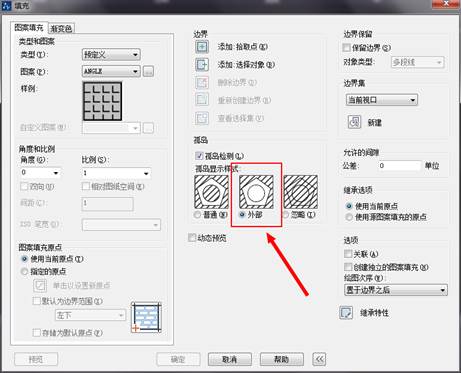Click the ANGLE pattern sample swatch
Screen dimensions: 461x373
pyautogui.click(x=102, y=101)
